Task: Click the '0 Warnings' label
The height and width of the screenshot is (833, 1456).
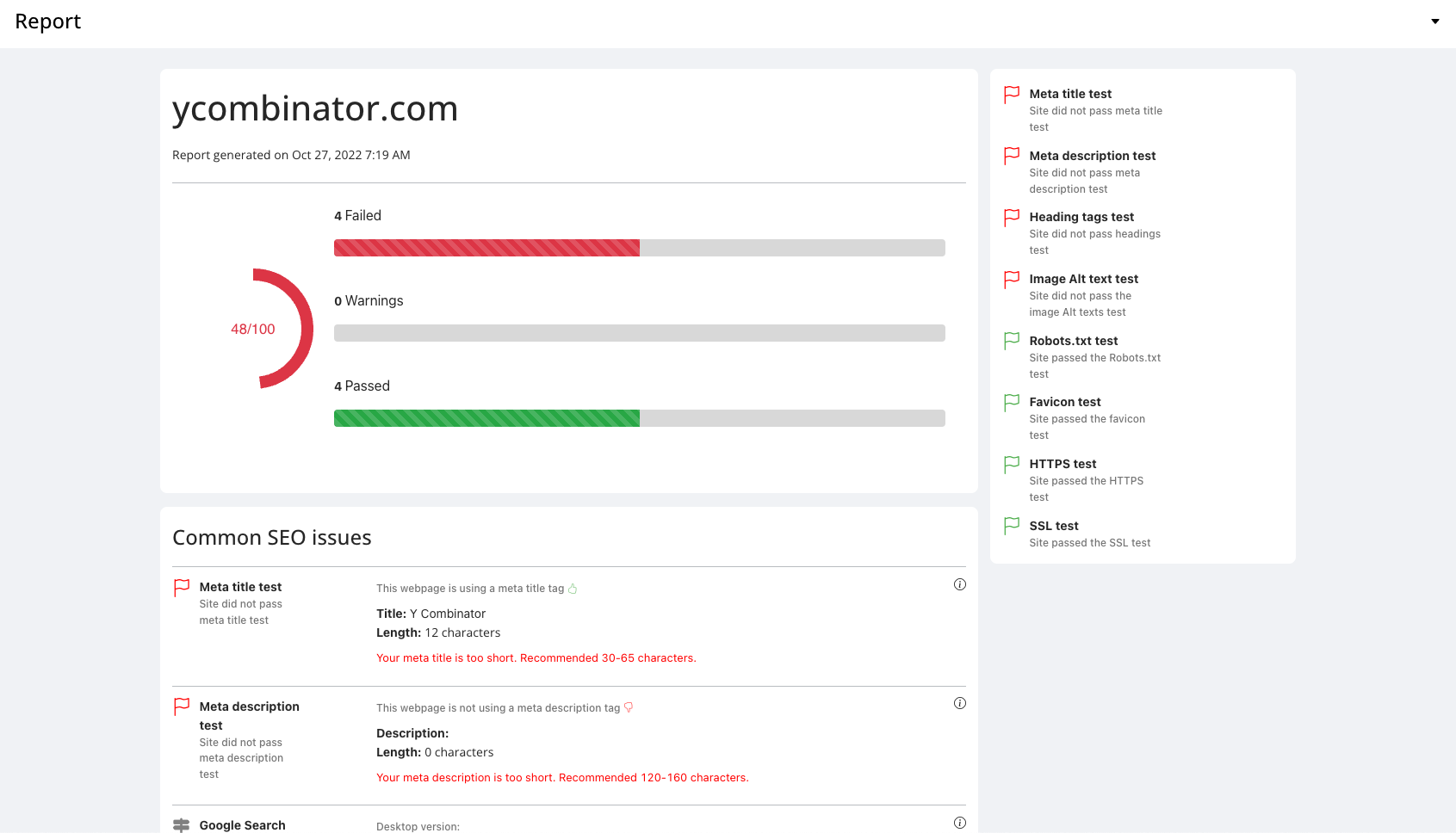Action: pyautogui.click(x=369, y=301)
